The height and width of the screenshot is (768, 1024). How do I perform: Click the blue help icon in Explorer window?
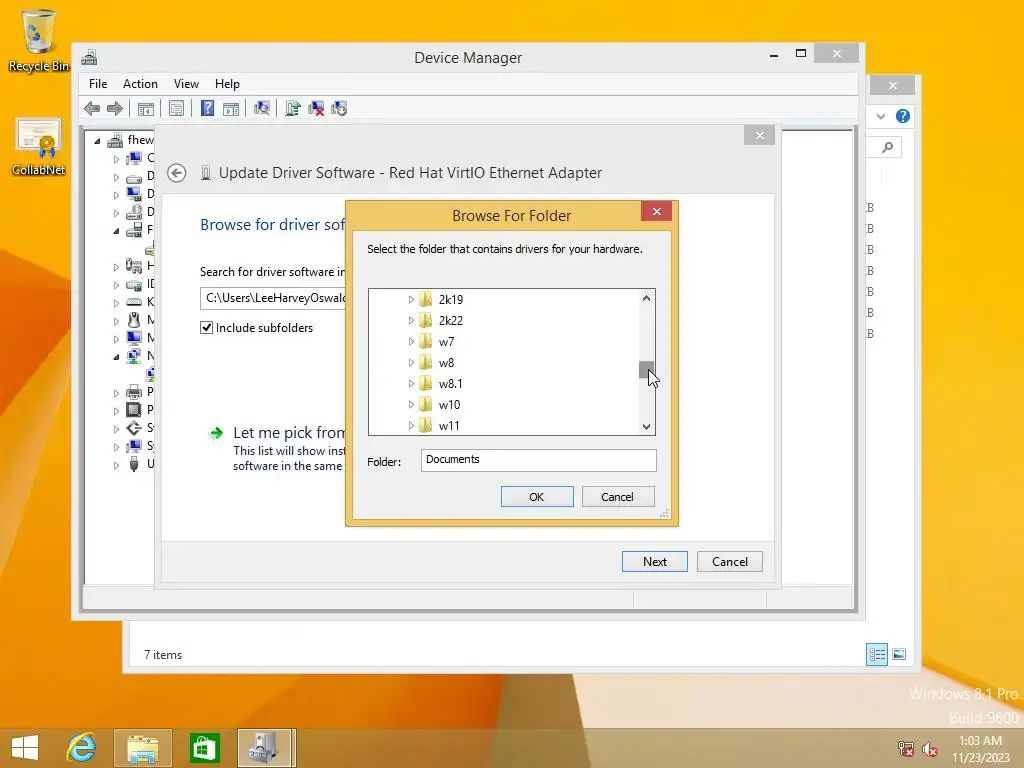point(903,116)
